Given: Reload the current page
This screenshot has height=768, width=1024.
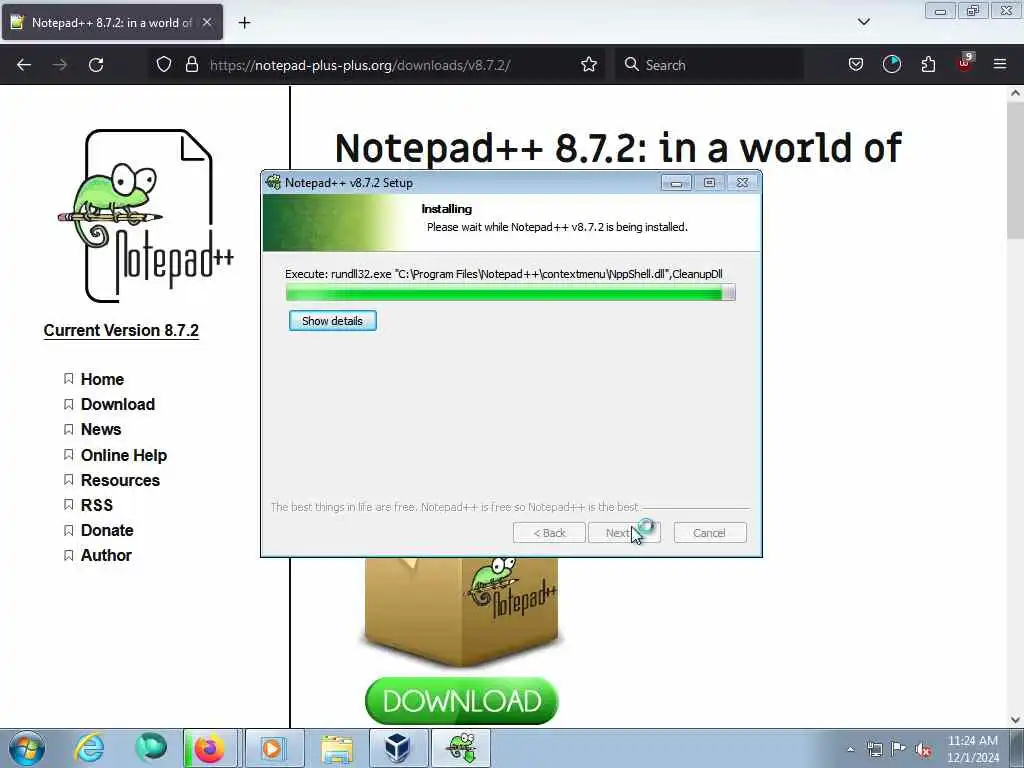Looking at the screenshot, I should 96,65.
